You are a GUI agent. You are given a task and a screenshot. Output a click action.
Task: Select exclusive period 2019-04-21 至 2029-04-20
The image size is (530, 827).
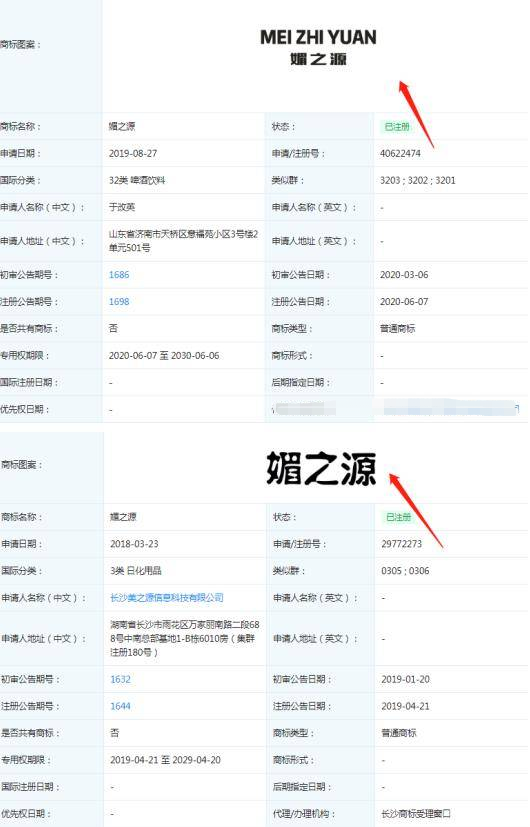coord(165,760)
